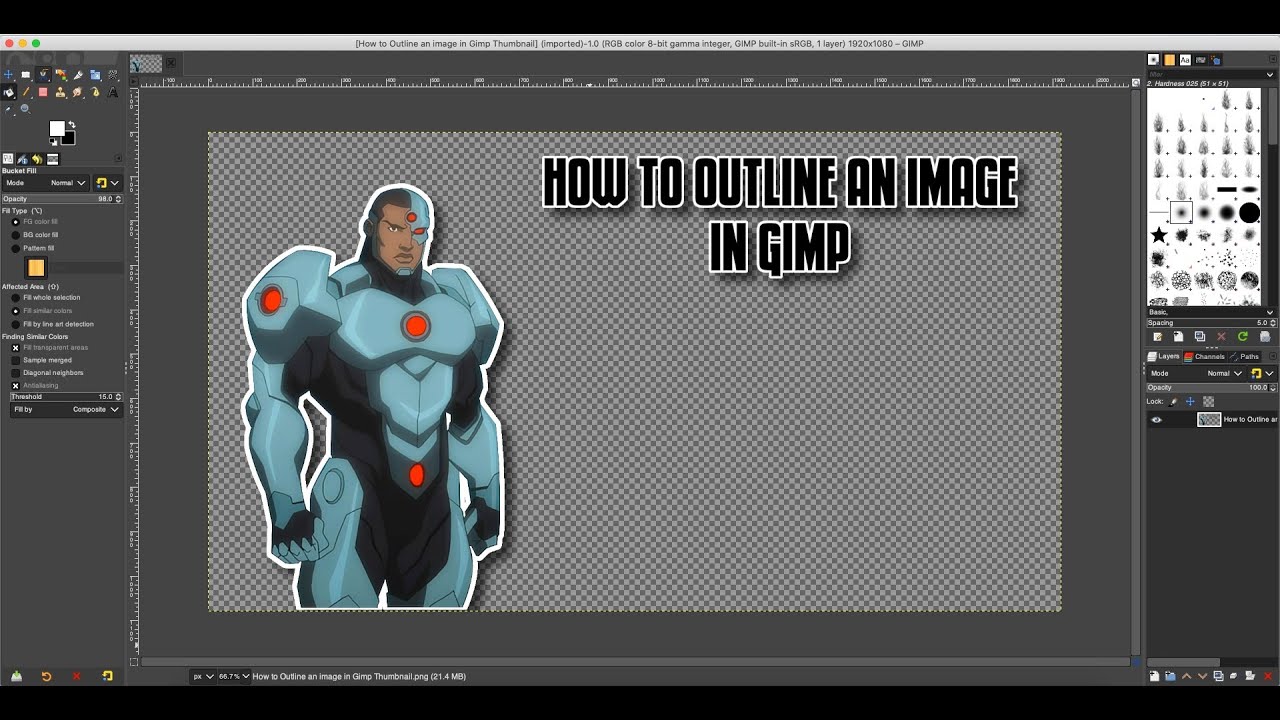
Task: Delete the layer with red X icon
Action: tap(1268, 676)
